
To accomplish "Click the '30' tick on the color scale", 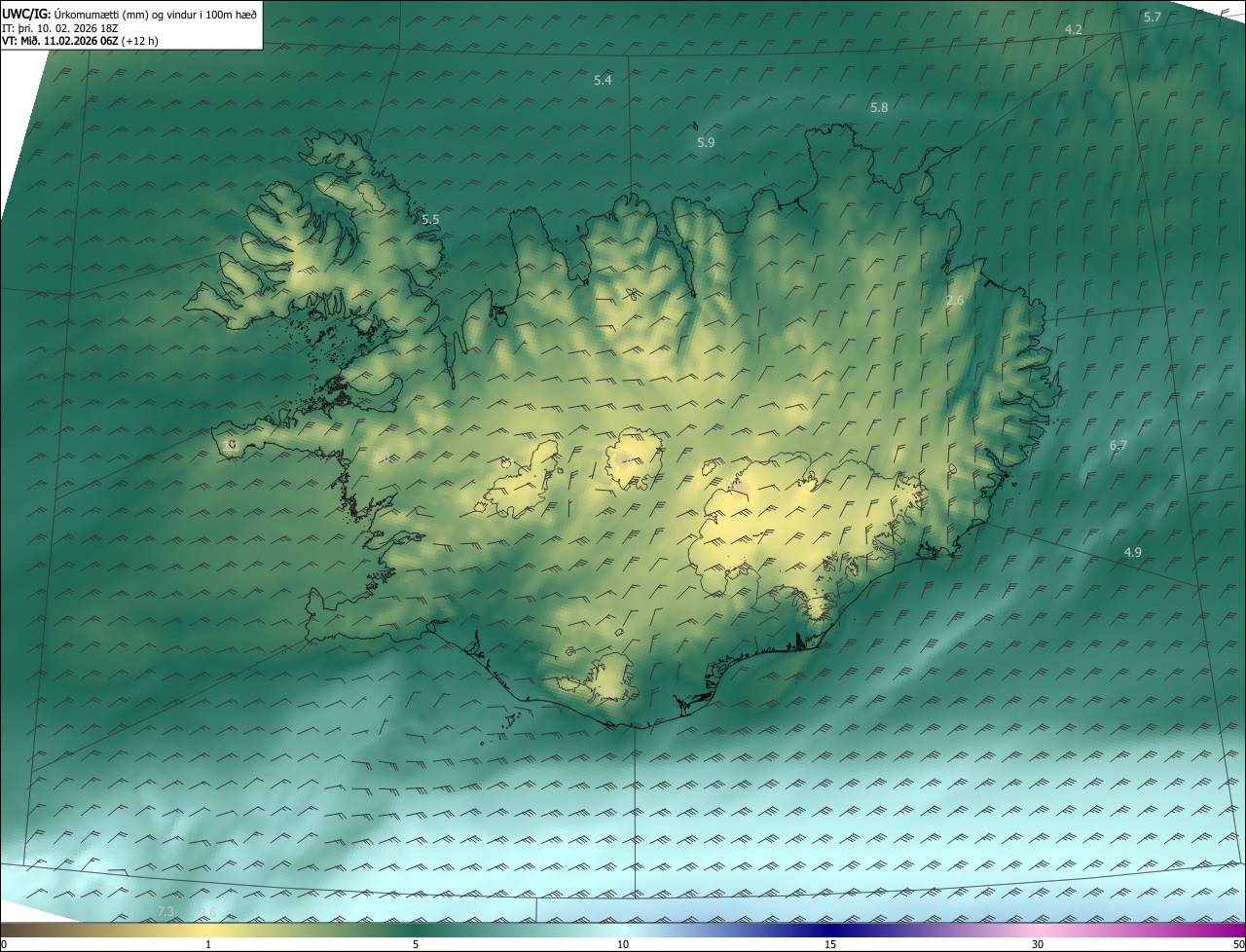I will pos(1038,944).
